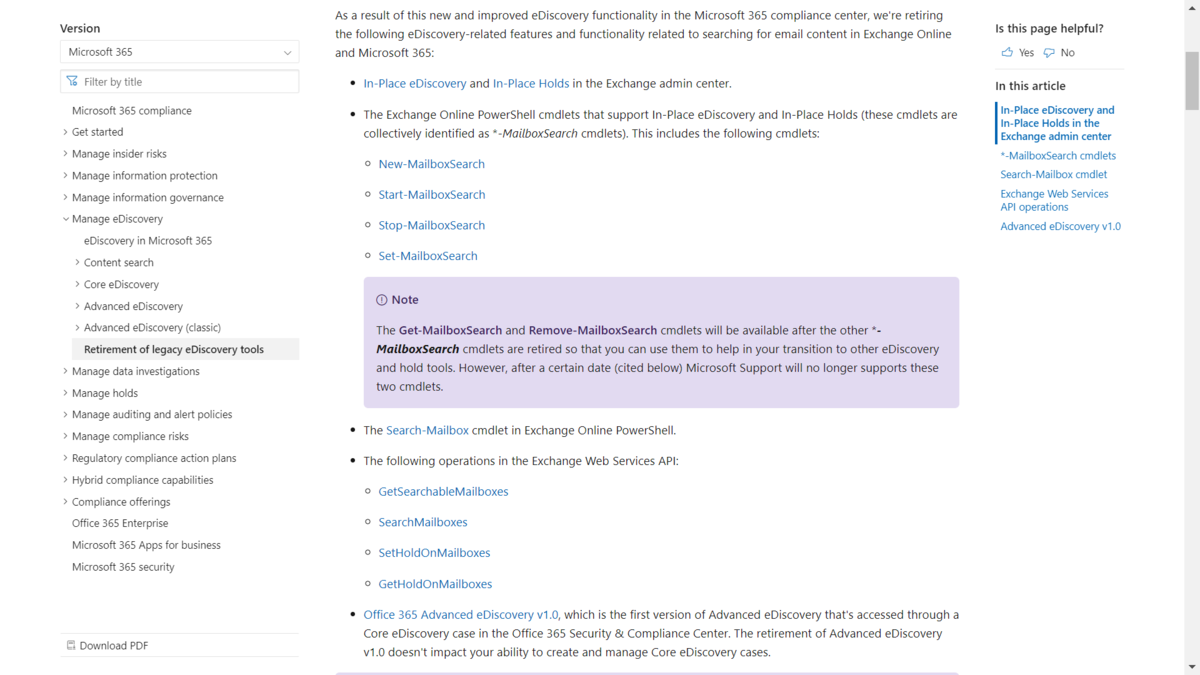The height and width of the screenshot is (675, 1200).
Task: Click the Download PDF icon
Action: (71, 645)
